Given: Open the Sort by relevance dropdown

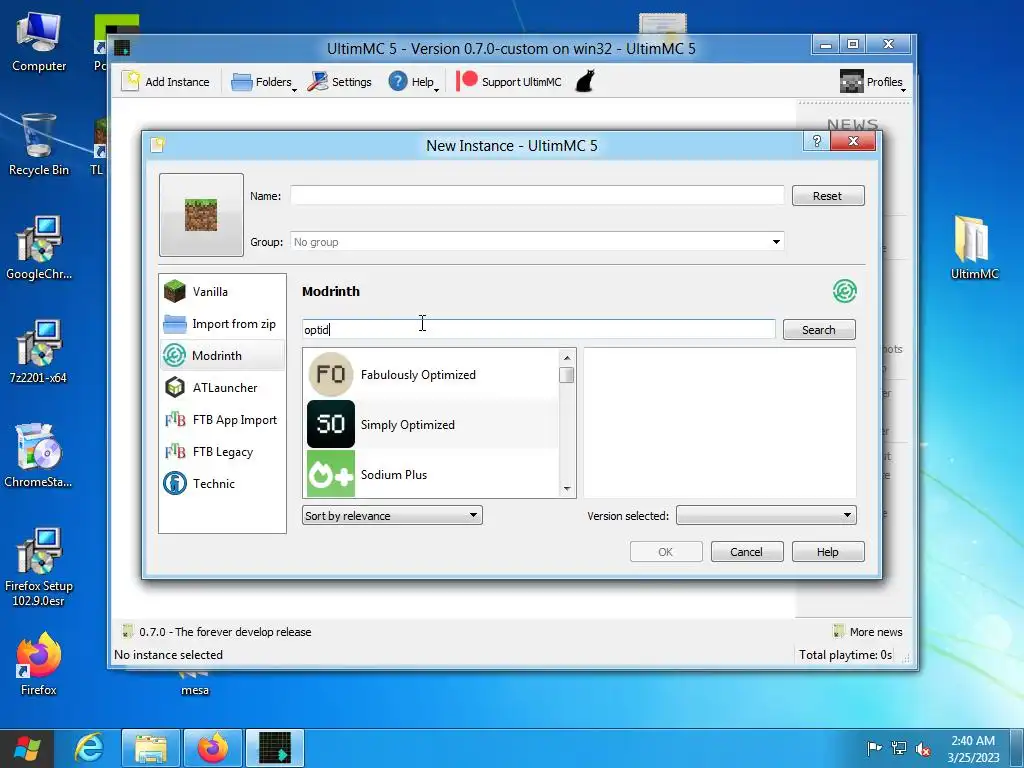Looking at the screenshot, I should click(392, 515).
